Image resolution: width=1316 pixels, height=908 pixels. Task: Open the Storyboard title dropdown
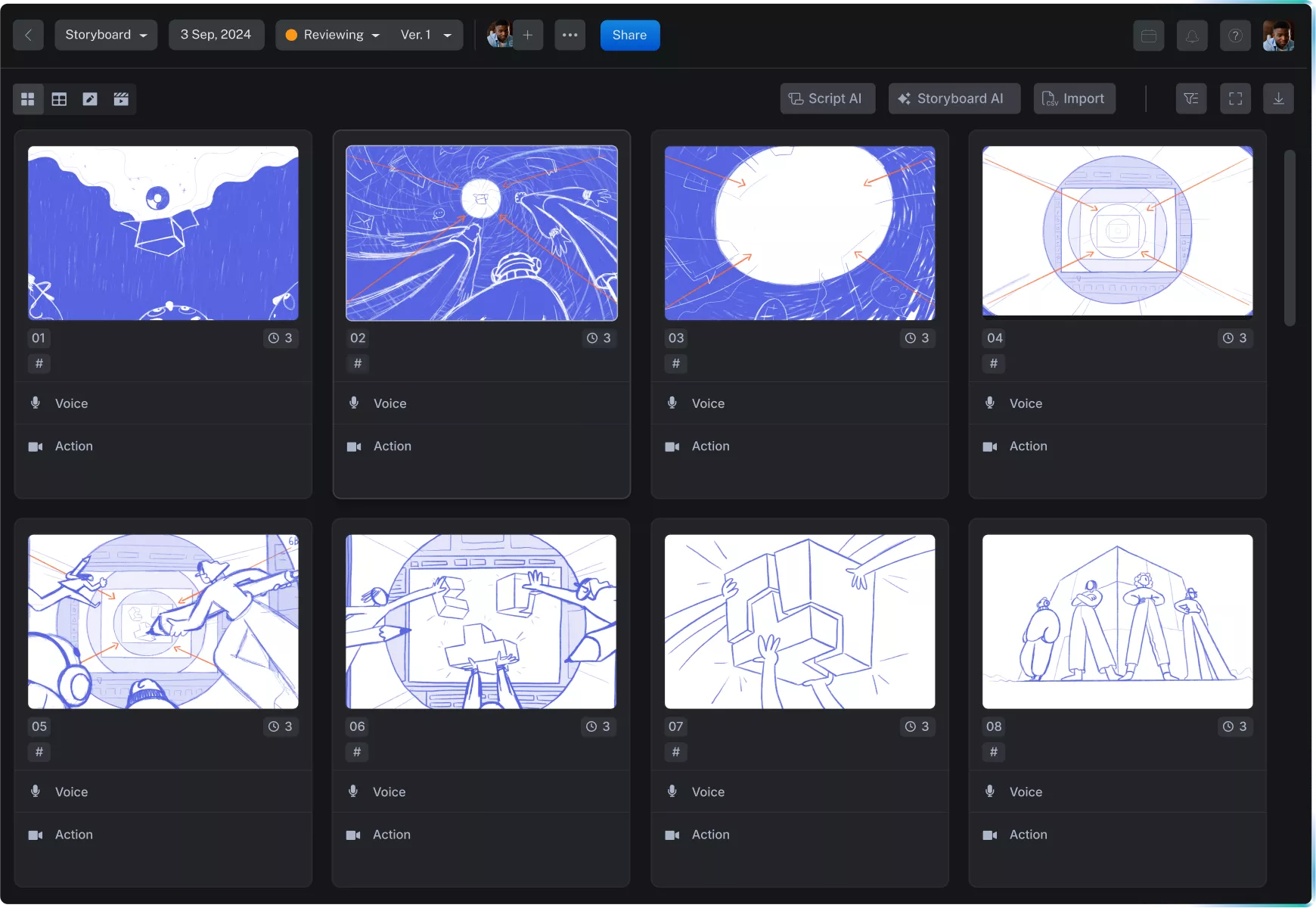(105, 35)
